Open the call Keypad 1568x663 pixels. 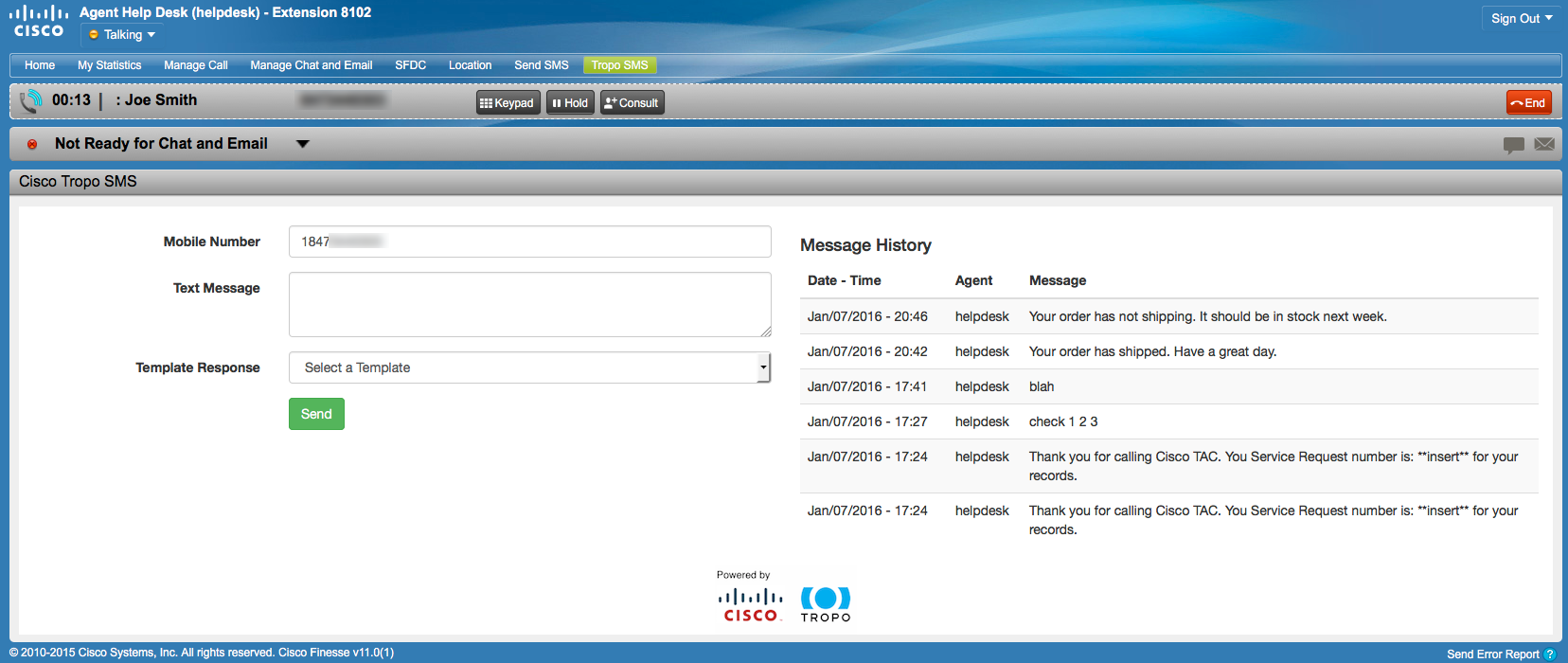(508, 103)
